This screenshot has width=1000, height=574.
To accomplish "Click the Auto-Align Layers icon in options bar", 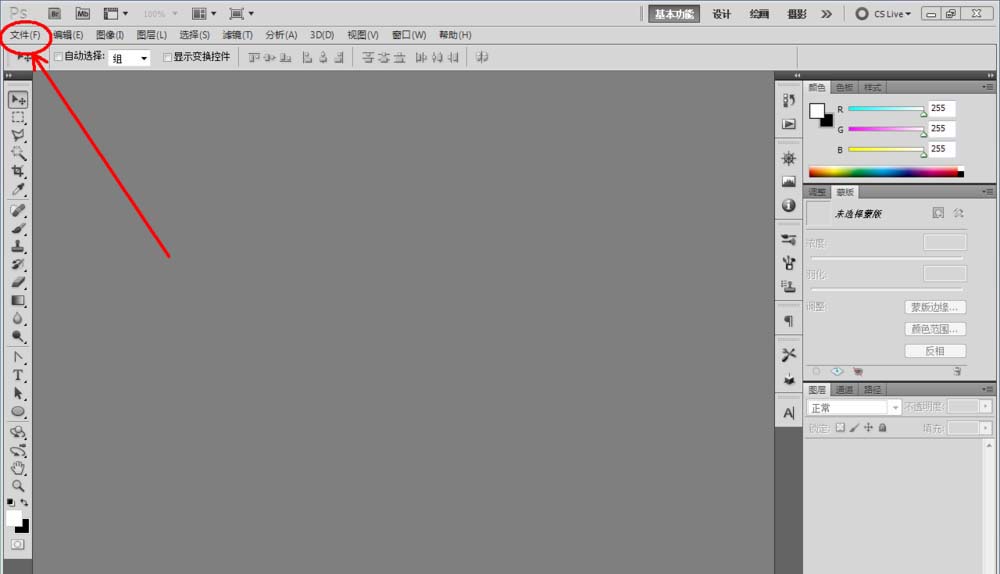I will click(482, 57).
